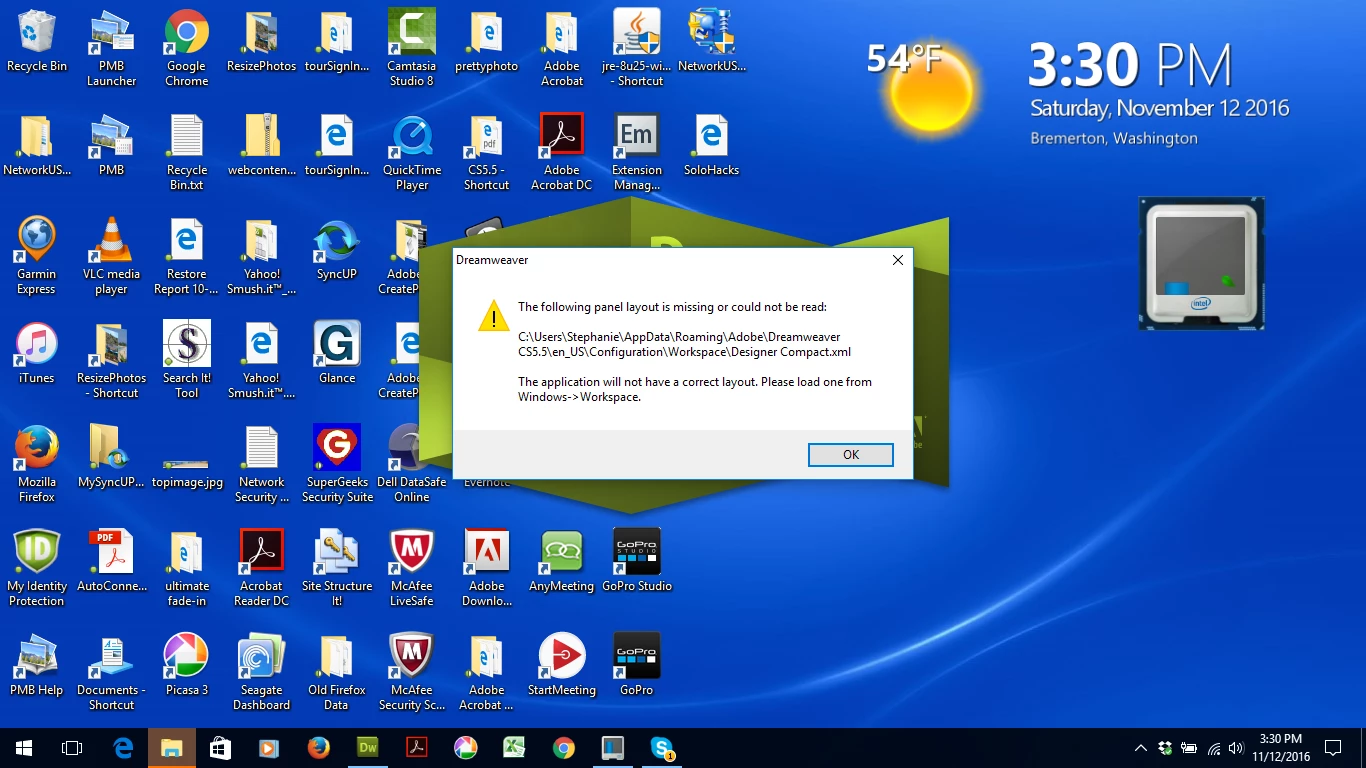
Task: Select the Acrobat Reader DC icon
Action: click(262, 569)
